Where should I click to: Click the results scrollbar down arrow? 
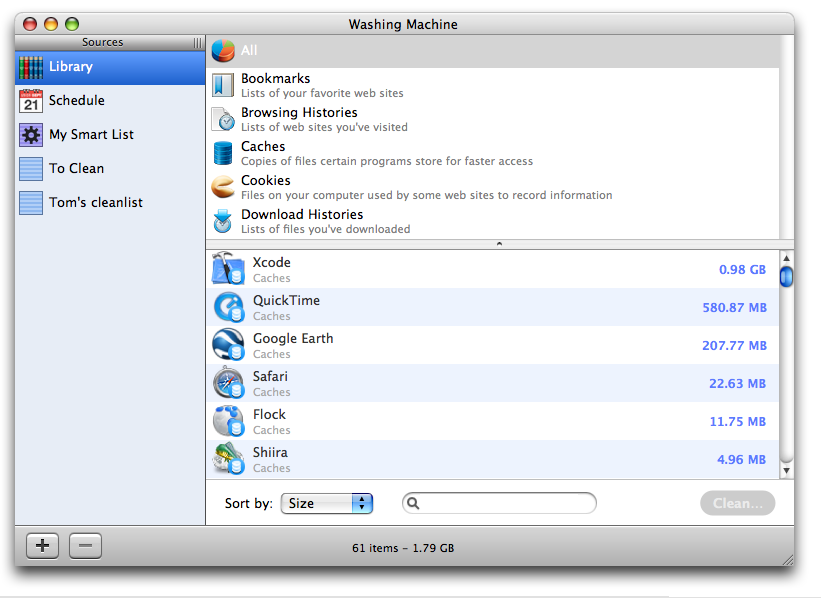786,470
